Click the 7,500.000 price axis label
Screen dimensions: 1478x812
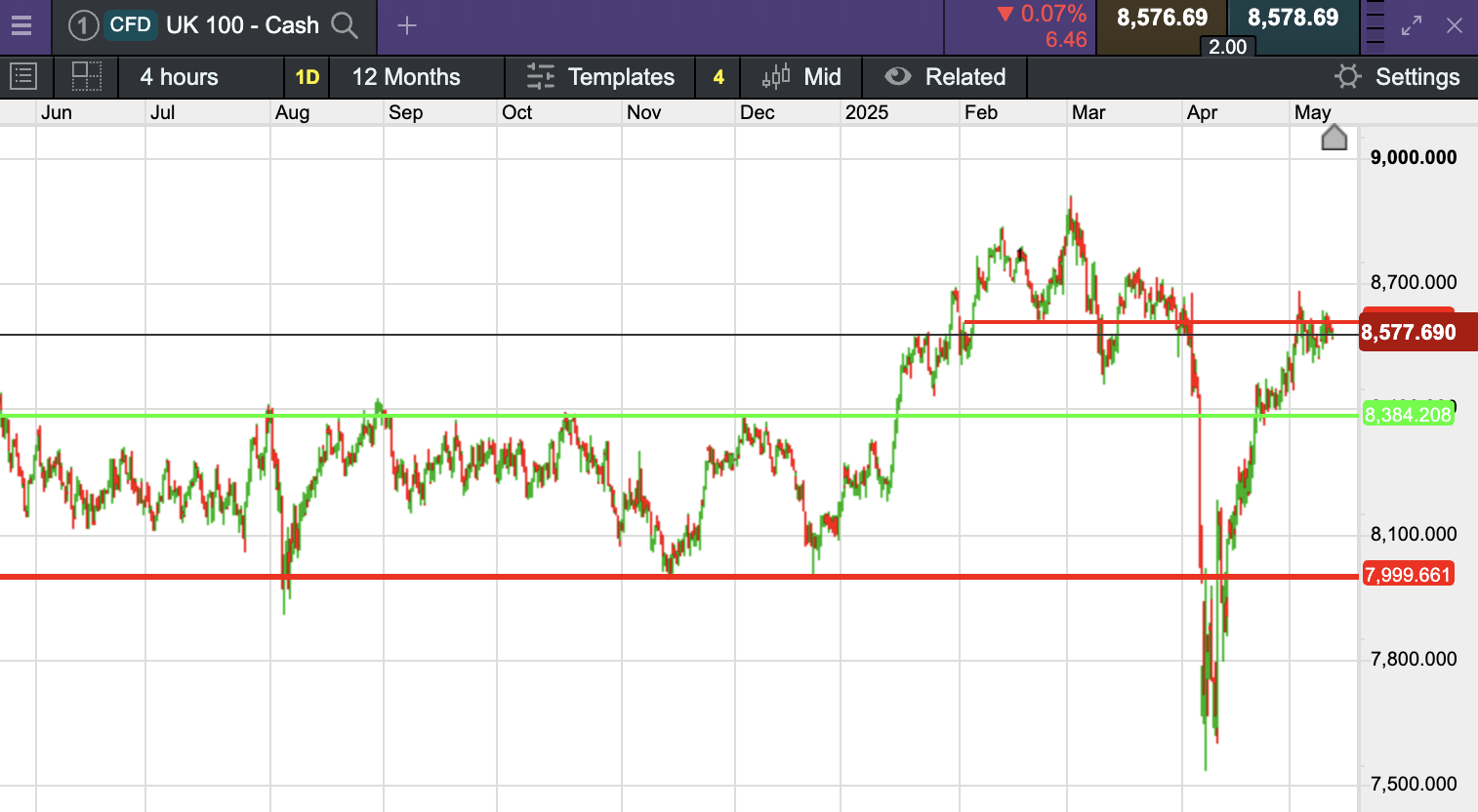pos(1414,784)
